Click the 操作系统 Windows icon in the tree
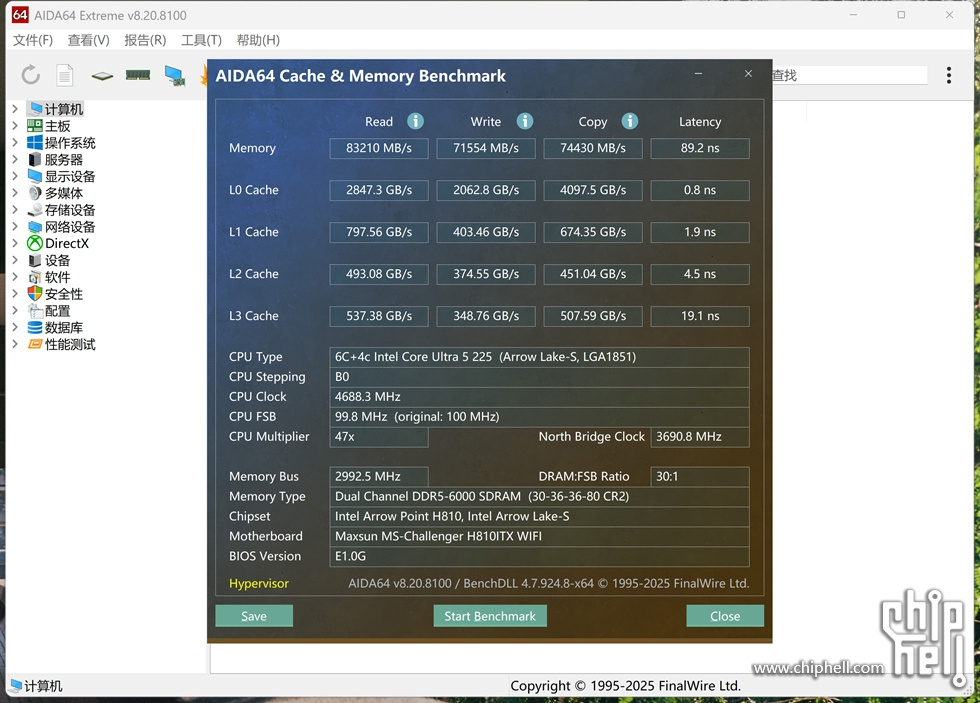980x703 pixels. pos(35,142)
